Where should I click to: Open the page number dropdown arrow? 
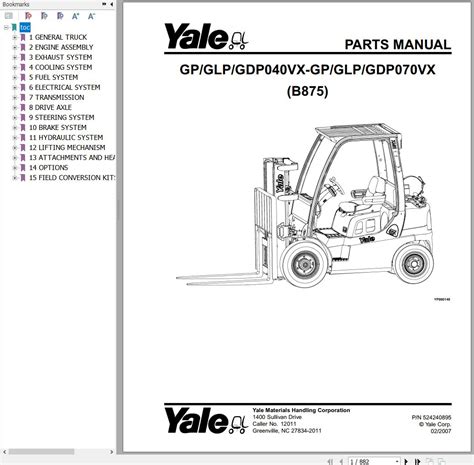(397, 462)
